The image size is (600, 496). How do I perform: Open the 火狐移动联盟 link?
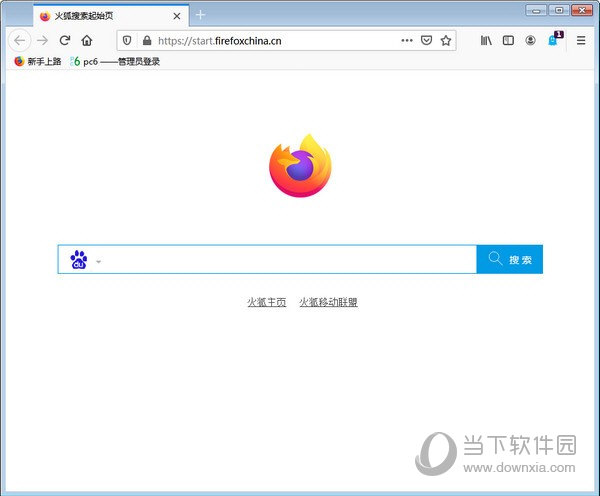tap(328, 302)
